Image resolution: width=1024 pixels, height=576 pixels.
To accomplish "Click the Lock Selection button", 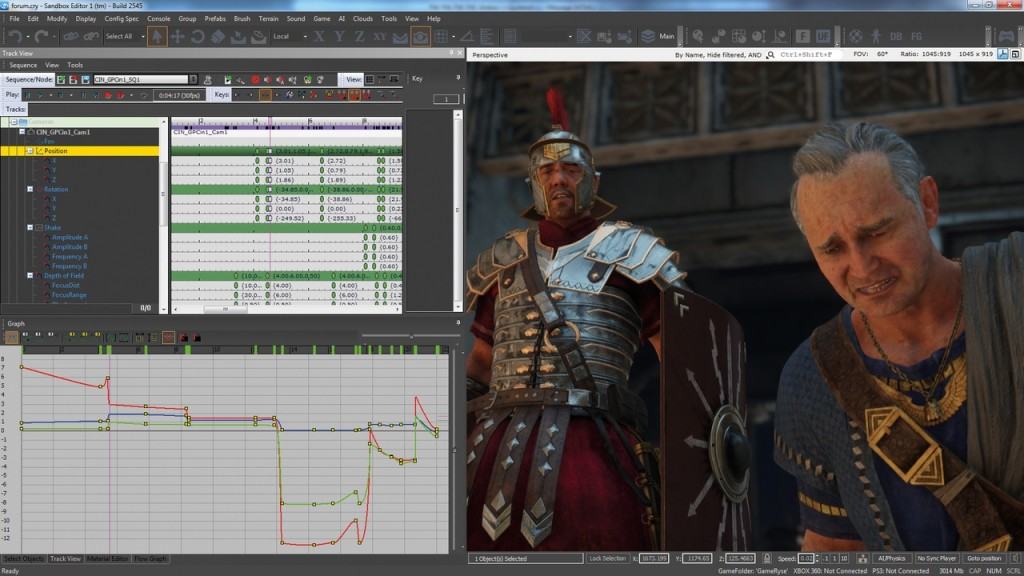I will click(x=607, y=558).
